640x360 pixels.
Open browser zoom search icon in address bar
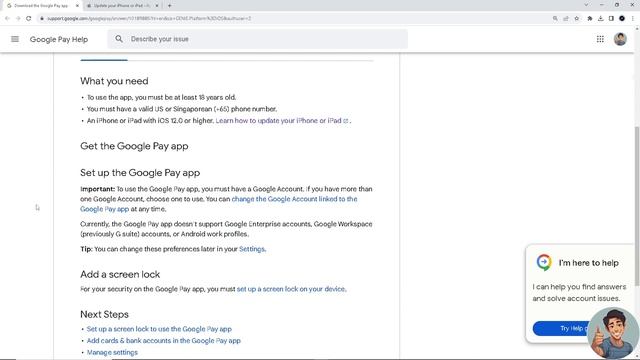[x=555, y=18]
